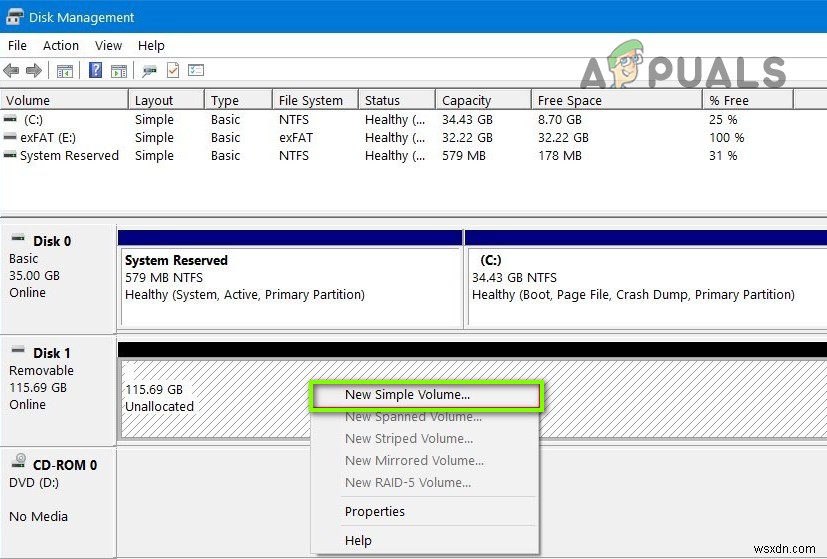Viewport: 827px width, 559px height.
Task: Click the Back arrow toolbar icon
Action: click(11, 70)
